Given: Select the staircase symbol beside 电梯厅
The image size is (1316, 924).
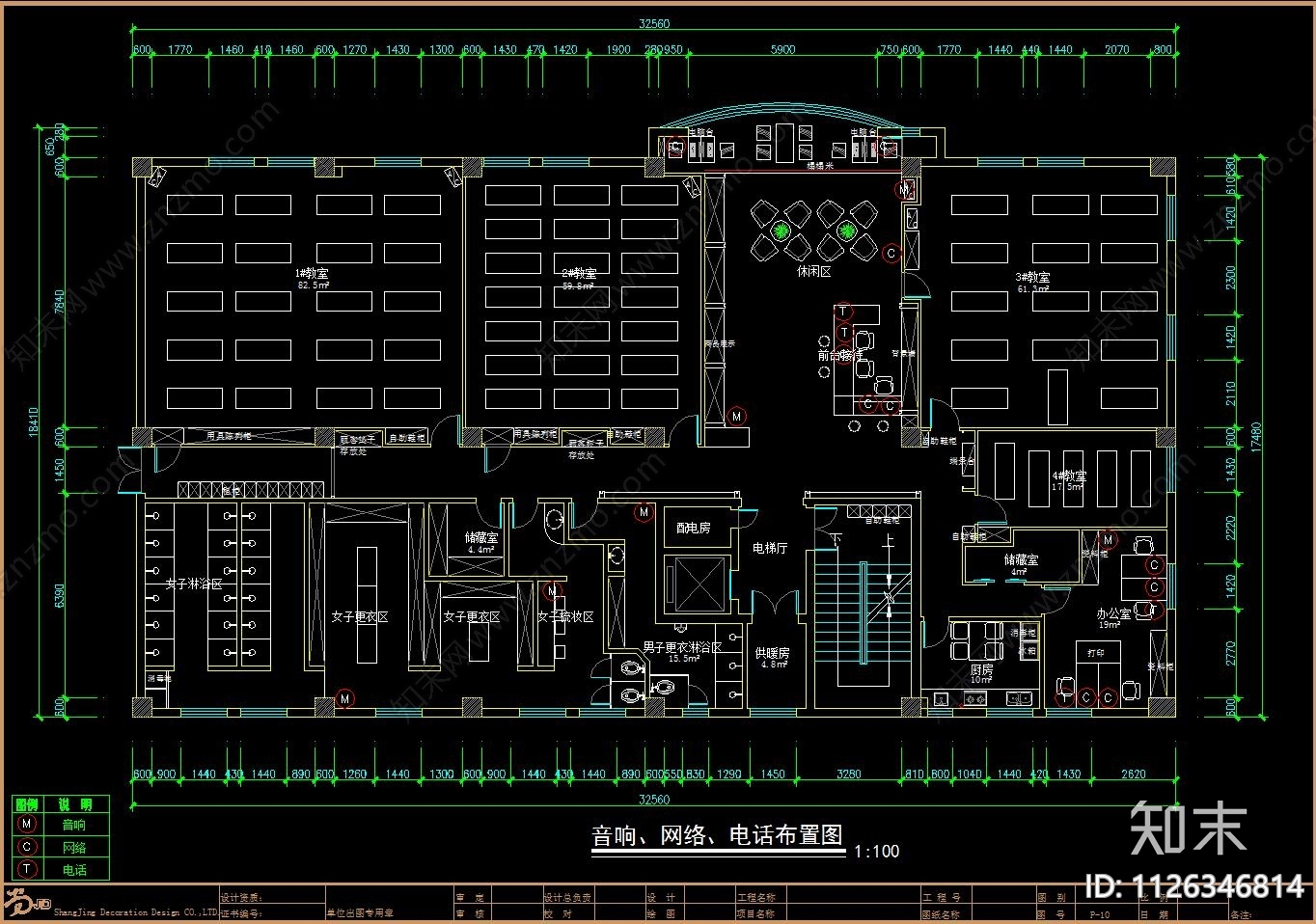Looking at the screenshot, I should tap(864, 611).
